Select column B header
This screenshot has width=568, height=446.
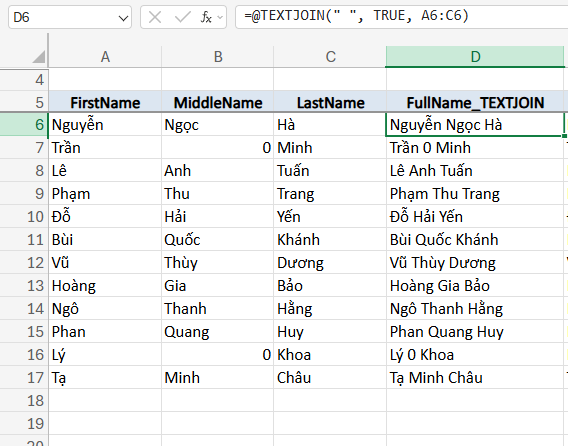(218, 57)
